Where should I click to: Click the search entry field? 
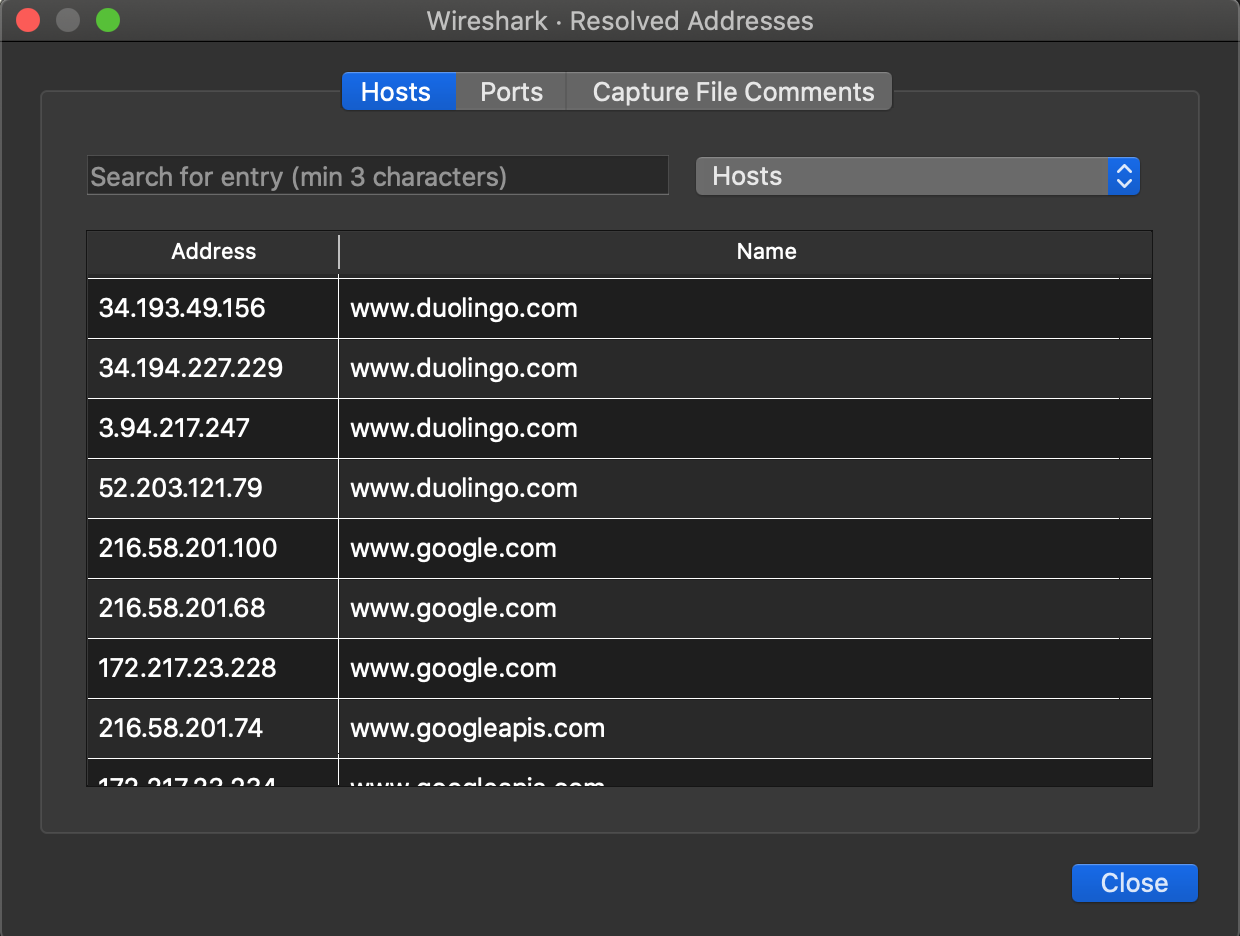click(x=378, y=175)
